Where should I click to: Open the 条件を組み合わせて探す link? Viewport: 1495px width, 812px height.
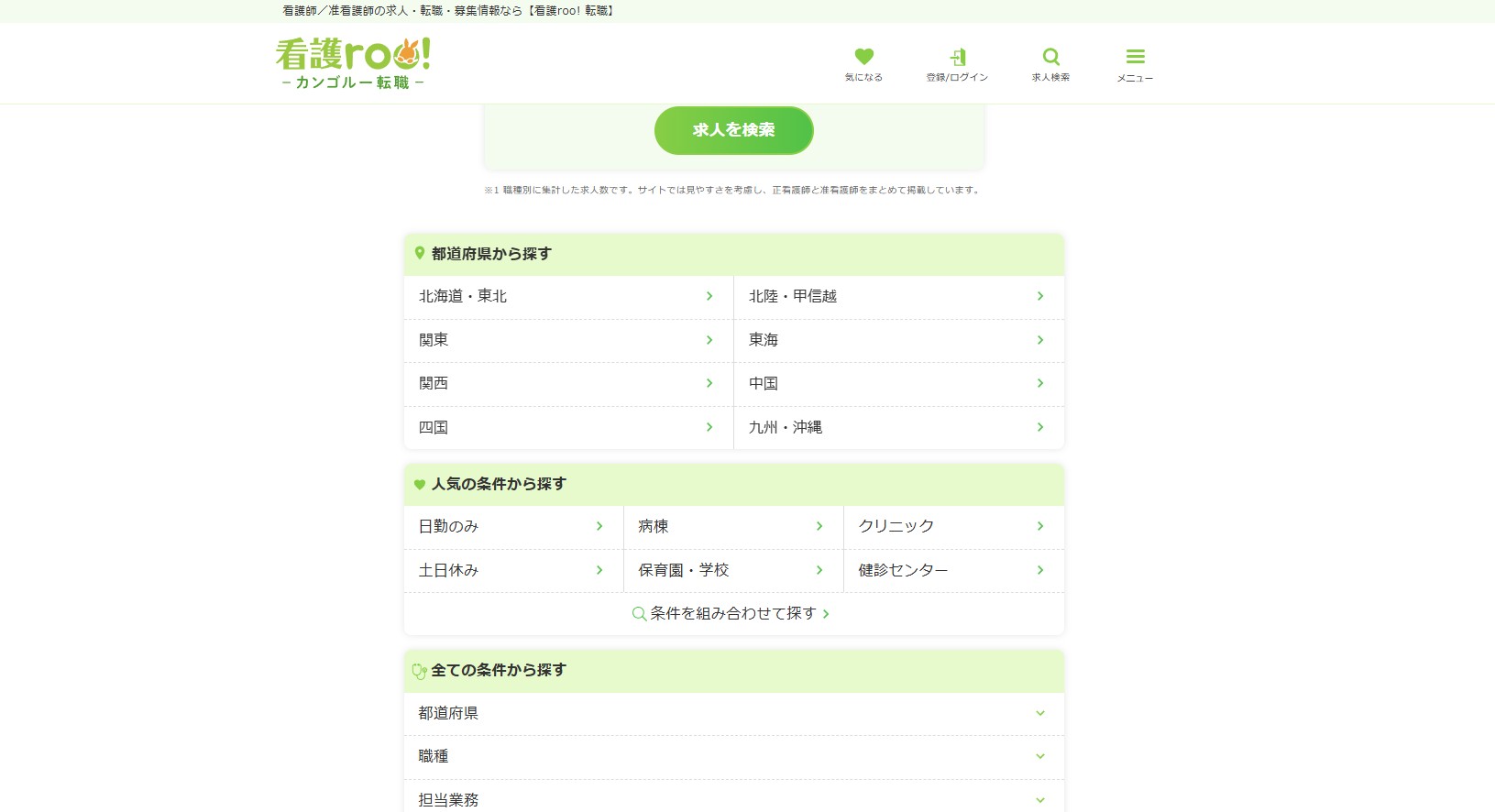[x=733, y=614]
